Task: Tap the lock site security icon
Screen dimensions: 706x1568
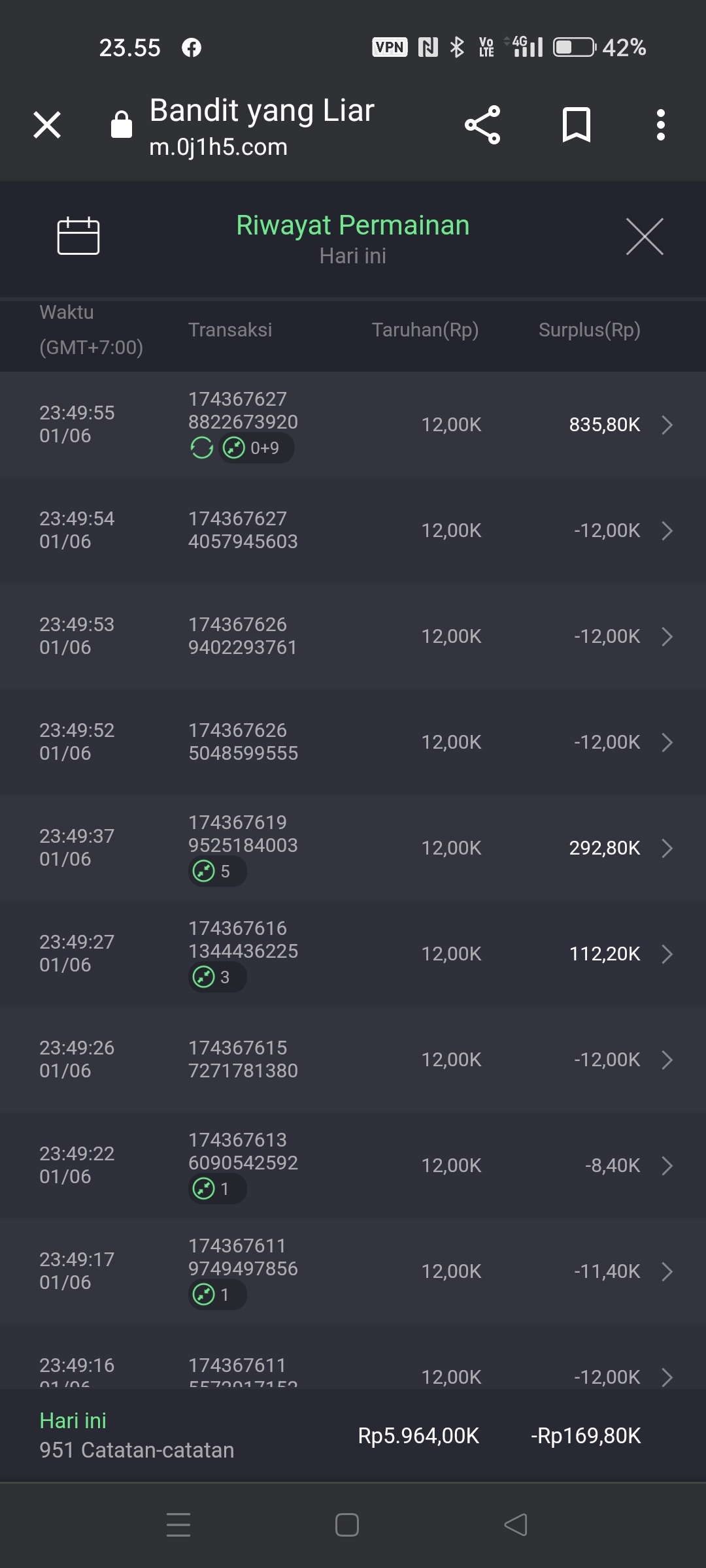Action: (x=122, y=125)
